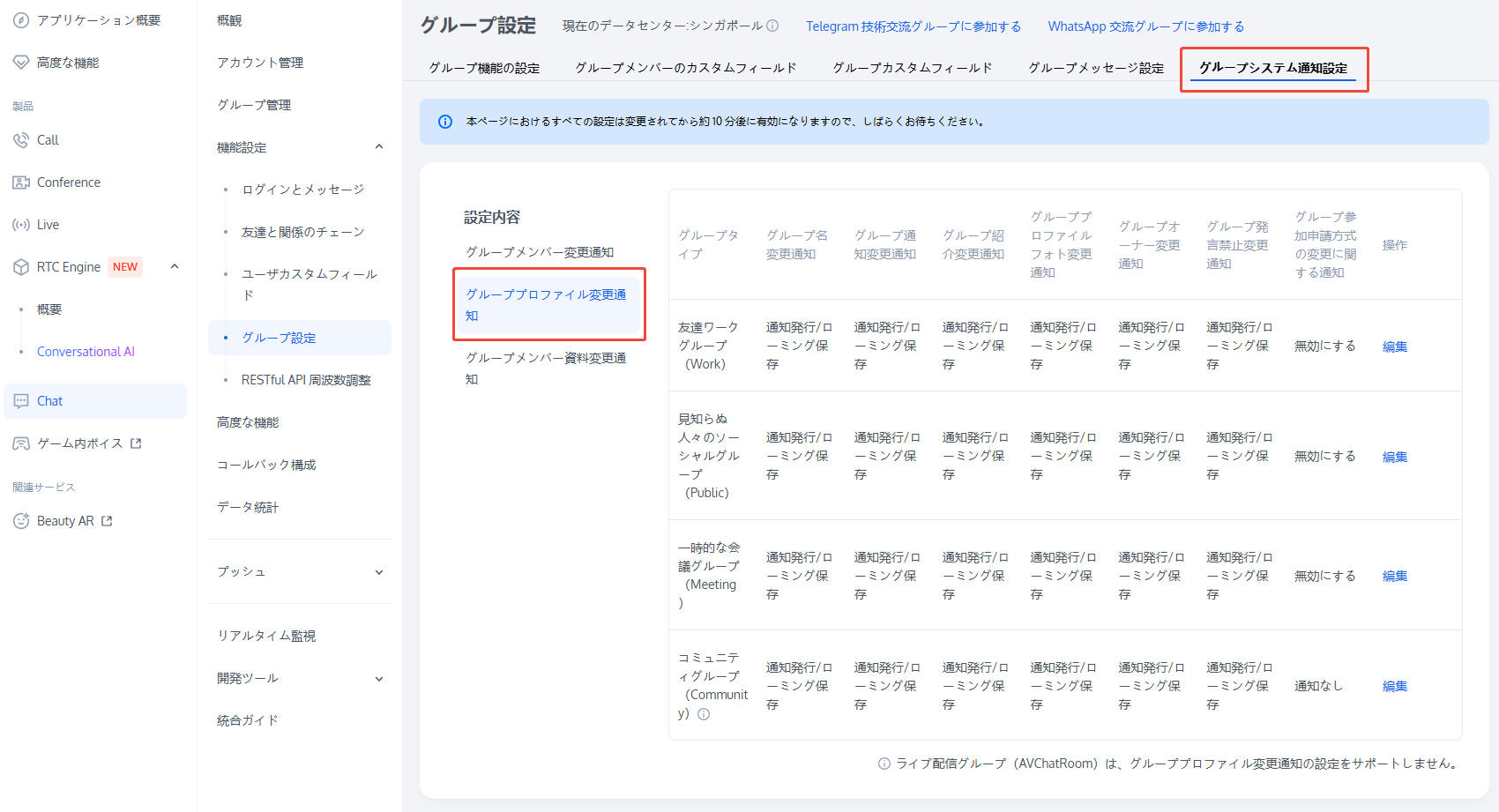
Task: Open Conversational AI under RTC Engine
Action: [86, 352]
